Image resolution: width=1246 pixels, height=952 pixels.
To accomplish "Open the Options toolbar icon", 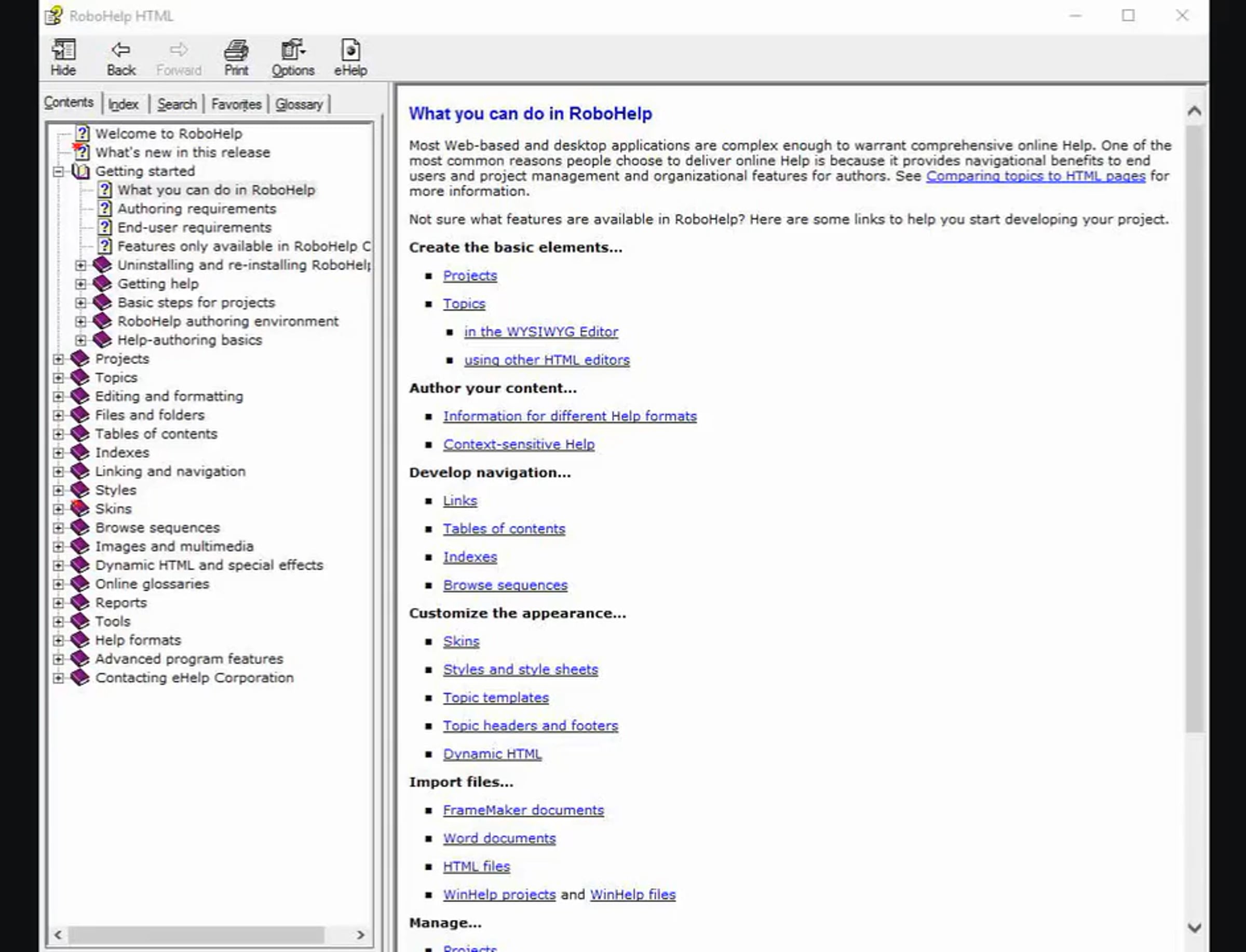I will [292, 51].
